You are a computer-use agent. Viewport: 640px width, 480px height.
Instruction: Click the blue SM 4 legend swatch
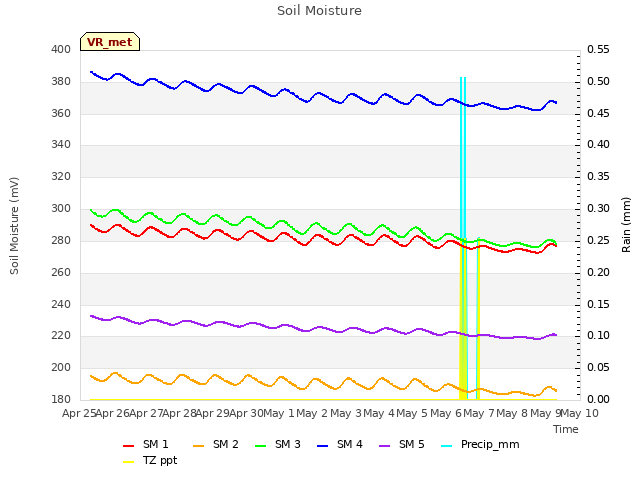click(x=323, y=446)
